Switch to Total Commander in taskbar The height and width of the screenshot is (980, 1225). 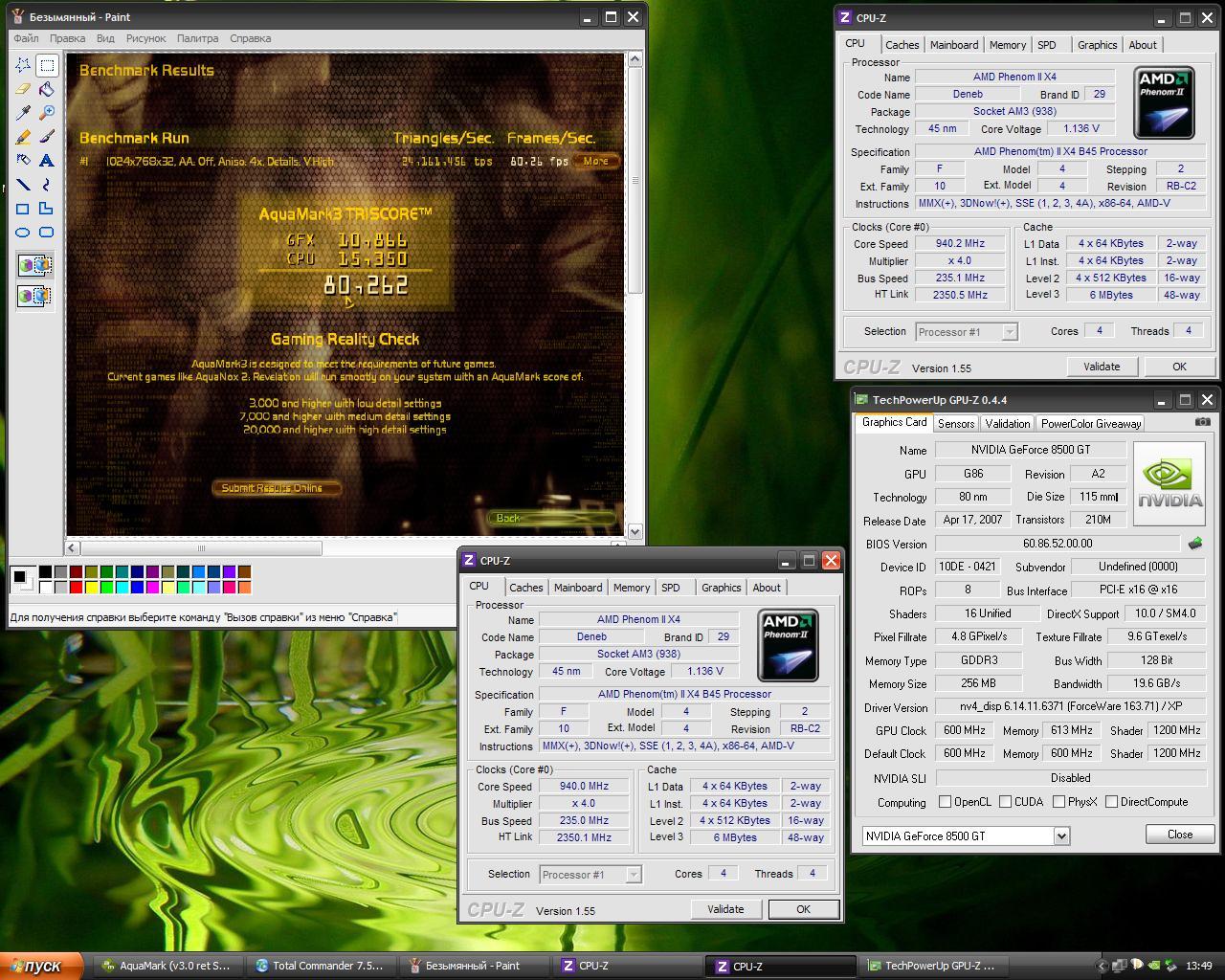point(320,966)
